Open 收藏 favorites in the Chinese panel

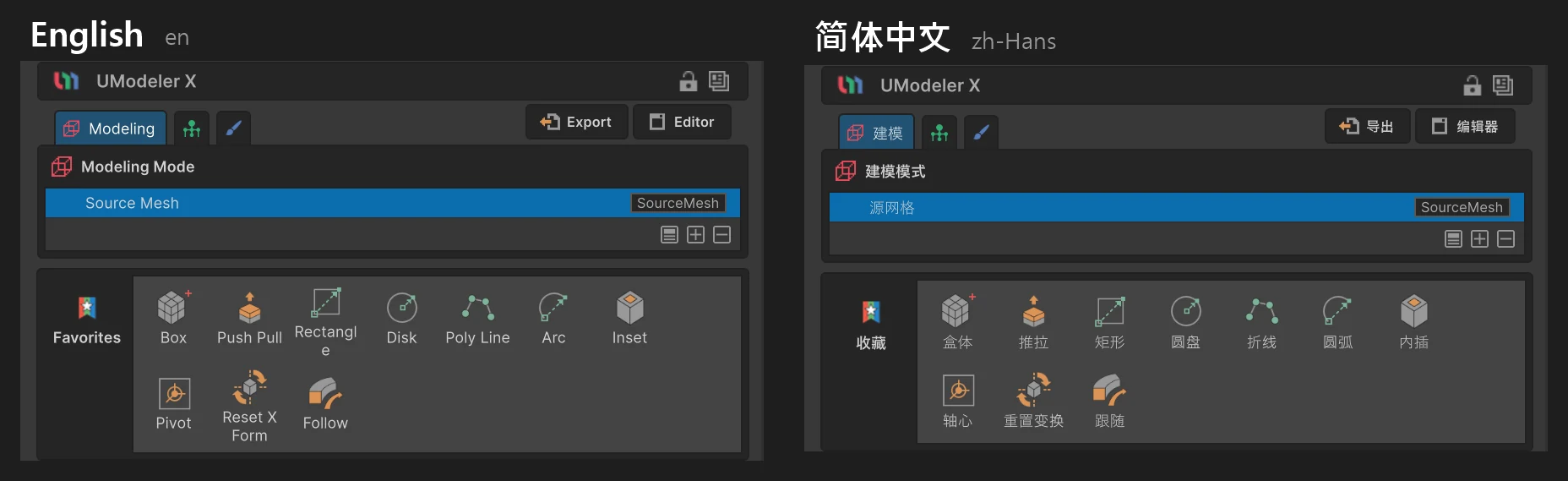[x=871, y=325]
